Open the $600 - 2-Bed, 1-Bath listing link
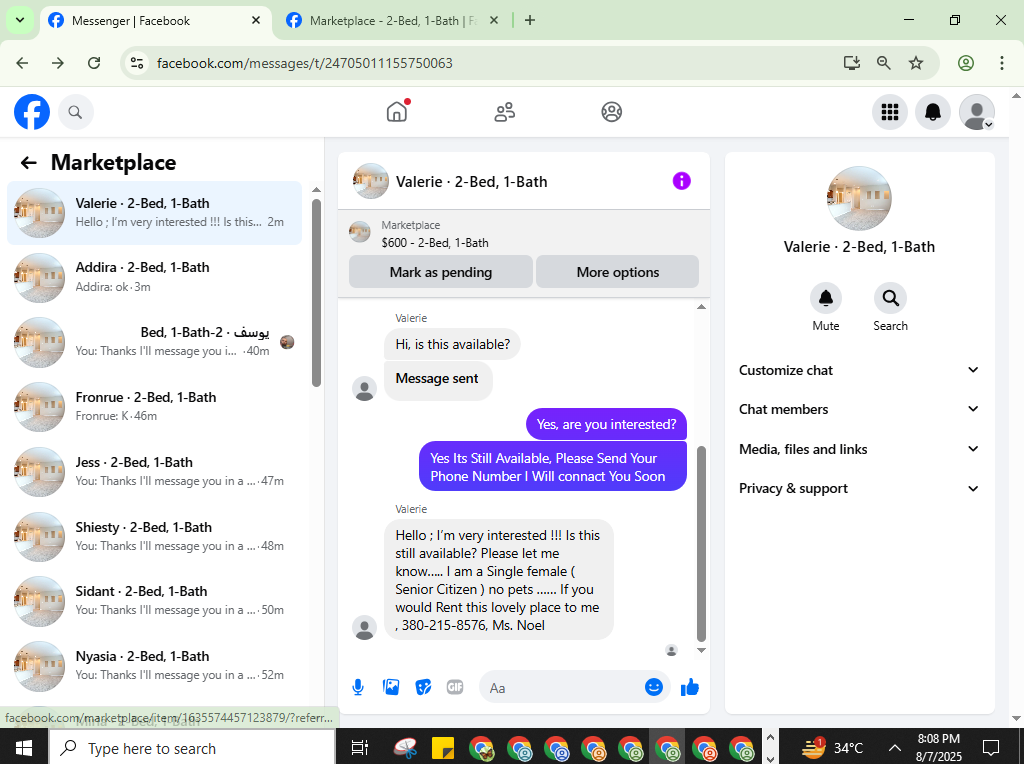Viewport: 1024px width, 764px height. [x=435, y=243]
